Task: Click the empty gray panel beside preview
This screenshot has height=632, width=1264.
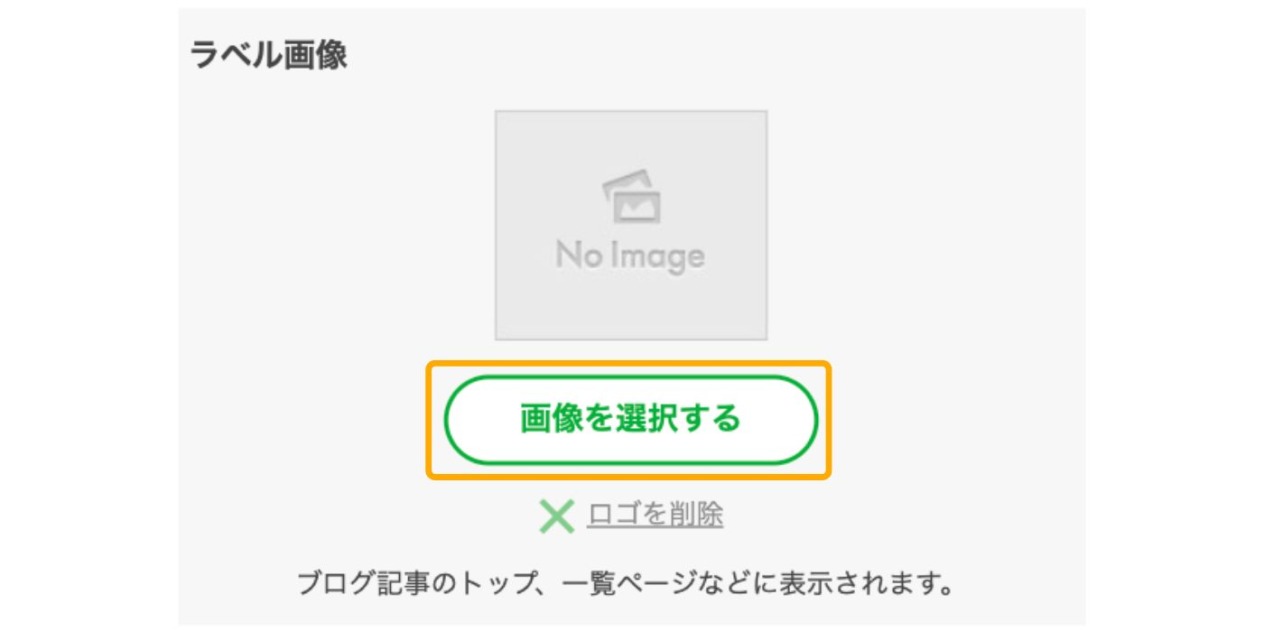Action: point(925,225)
